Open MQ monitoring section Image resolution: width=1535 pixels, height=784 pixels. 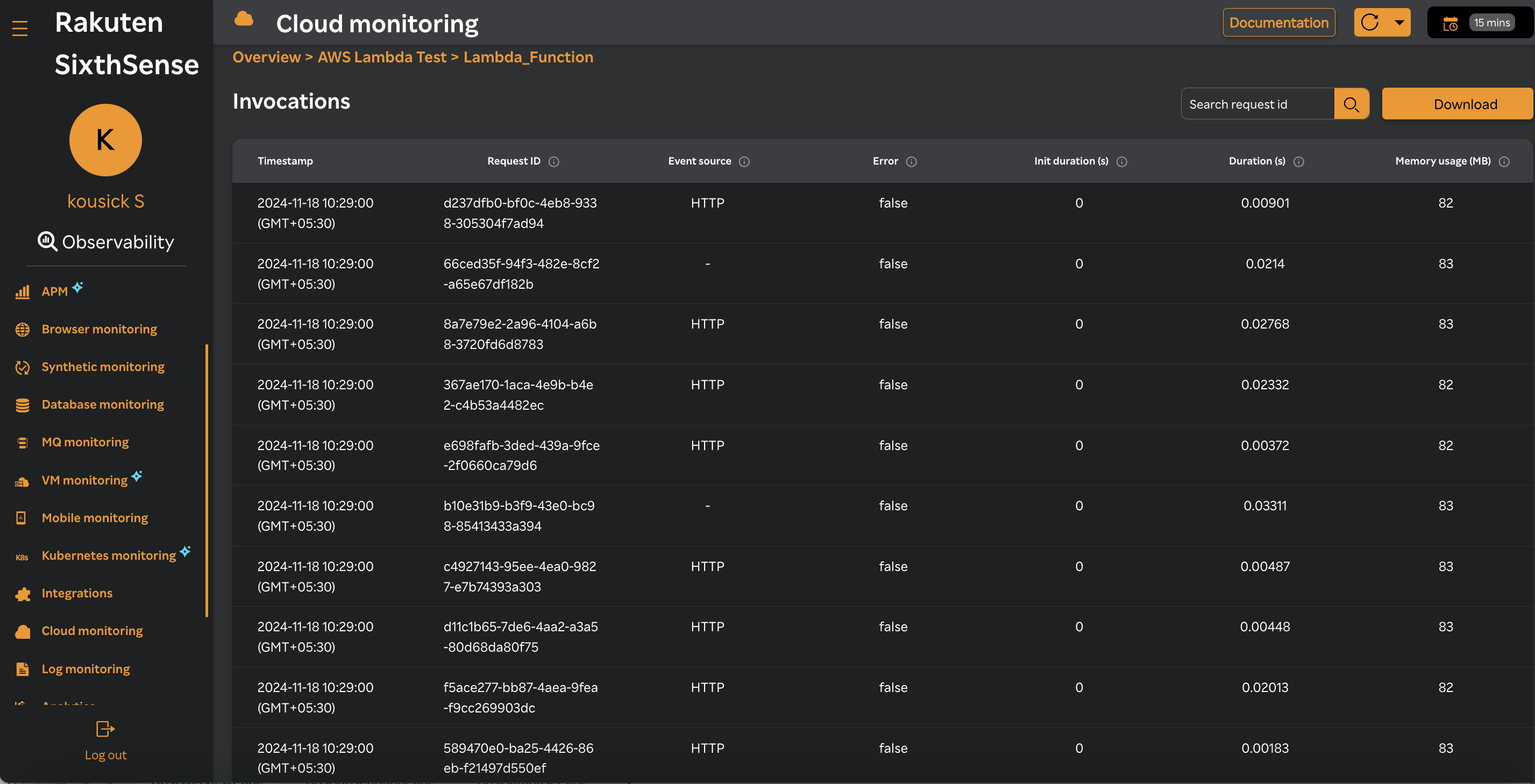(x=85, y=442)
